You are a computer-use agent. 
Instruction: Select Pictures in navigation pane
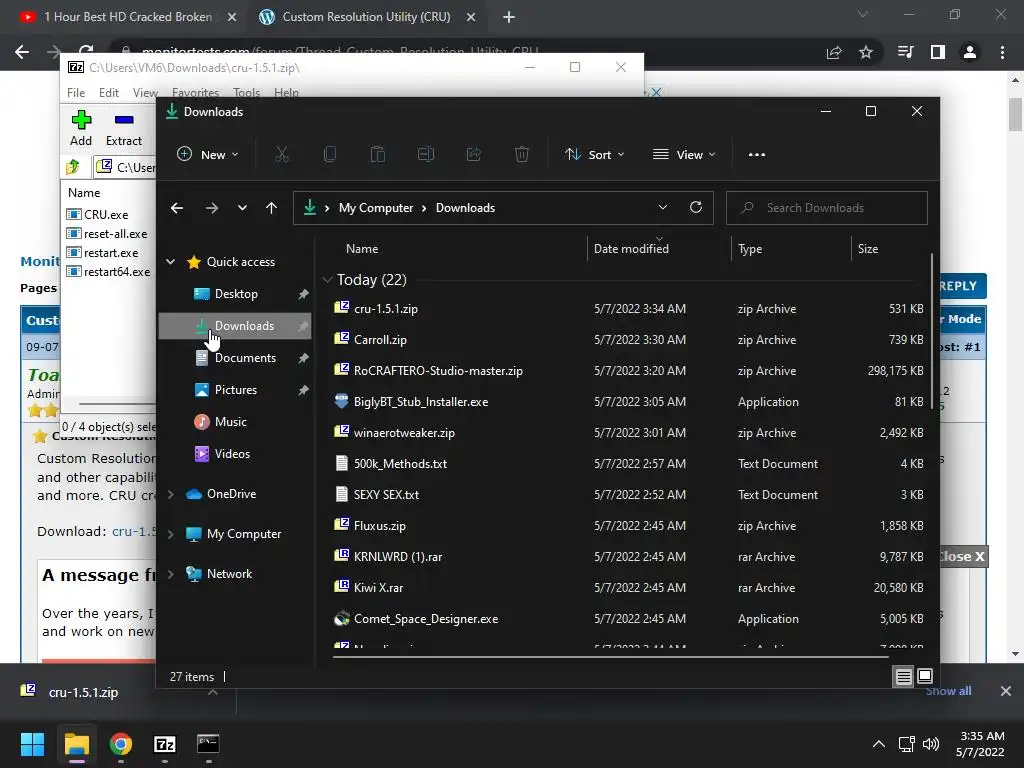[235, 390]
